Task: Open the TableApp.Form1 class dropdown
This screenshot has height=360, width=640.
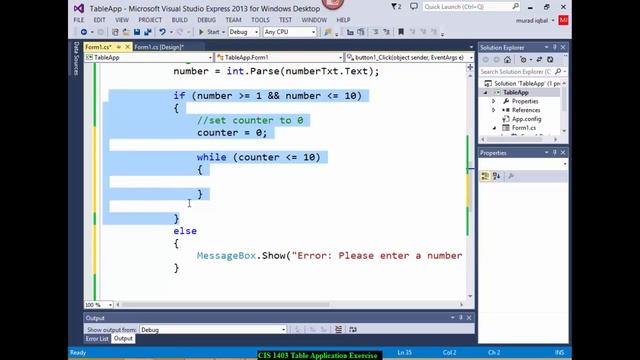Action: [279, 58]
